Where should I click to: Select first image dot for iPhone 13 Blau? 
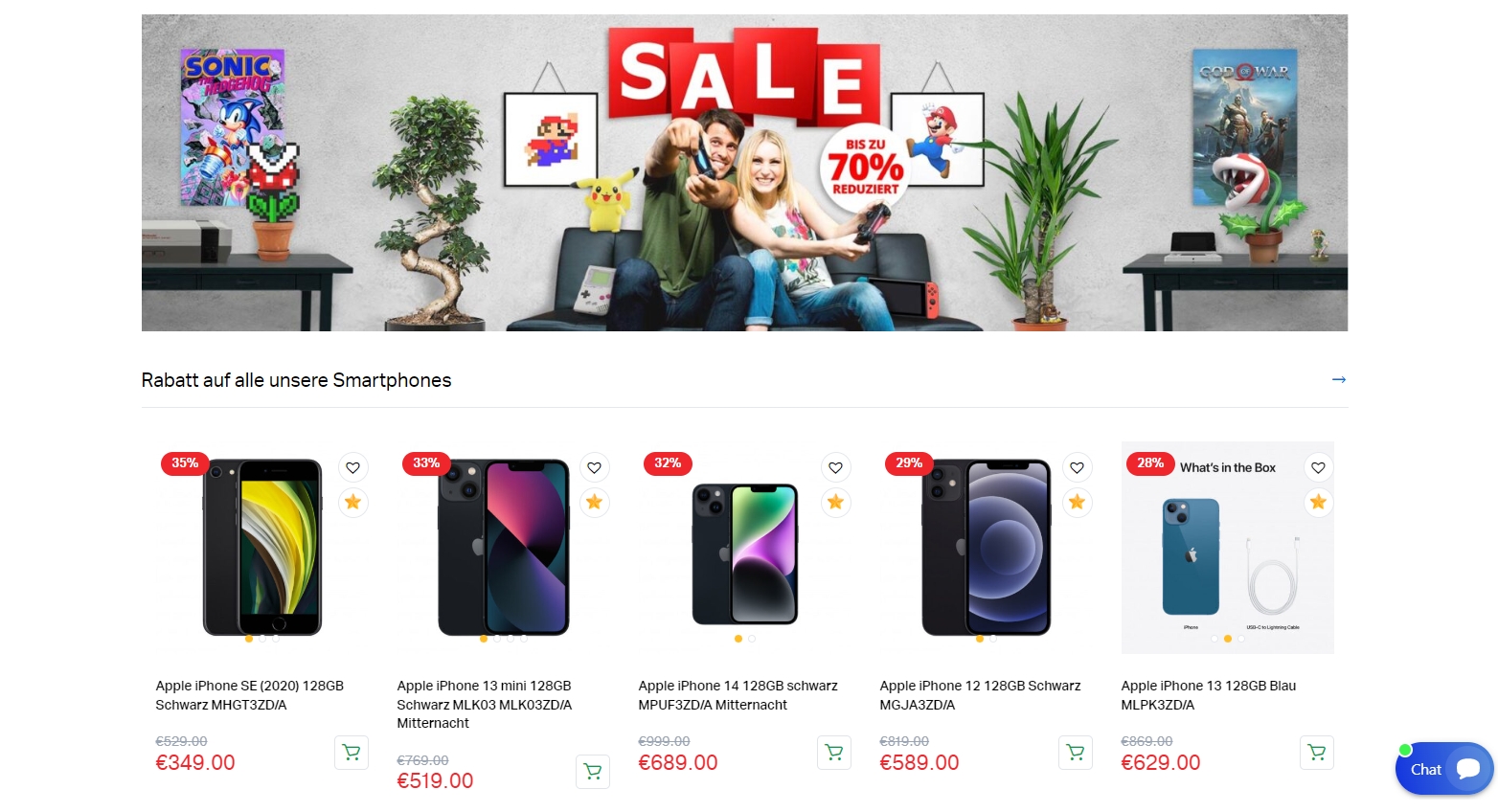[1214, 639]
